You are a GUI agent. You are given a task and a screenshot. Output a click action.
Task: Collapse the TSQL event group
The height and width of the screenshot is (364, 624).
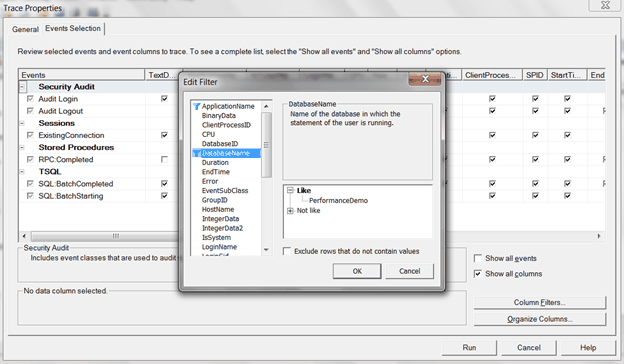click(x=22, y=172)
